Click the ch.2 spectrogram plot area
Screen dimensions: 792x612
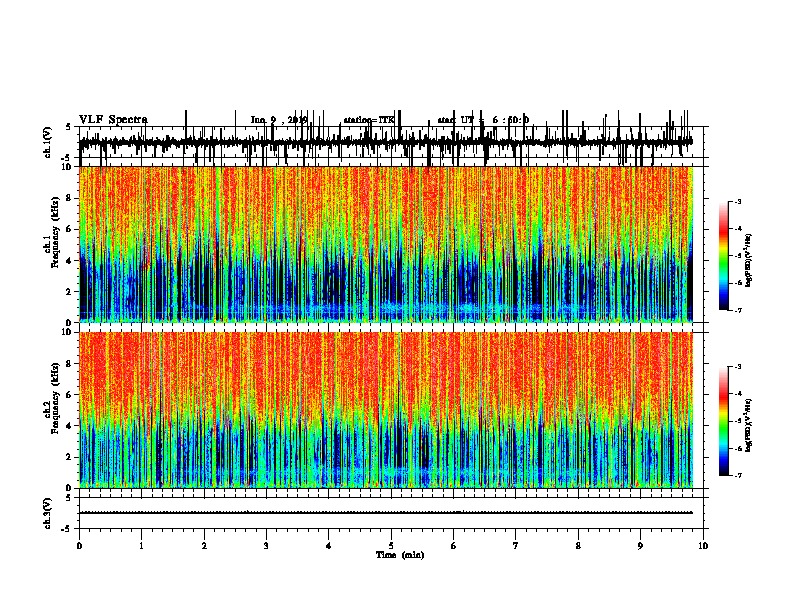coord(386,410)
